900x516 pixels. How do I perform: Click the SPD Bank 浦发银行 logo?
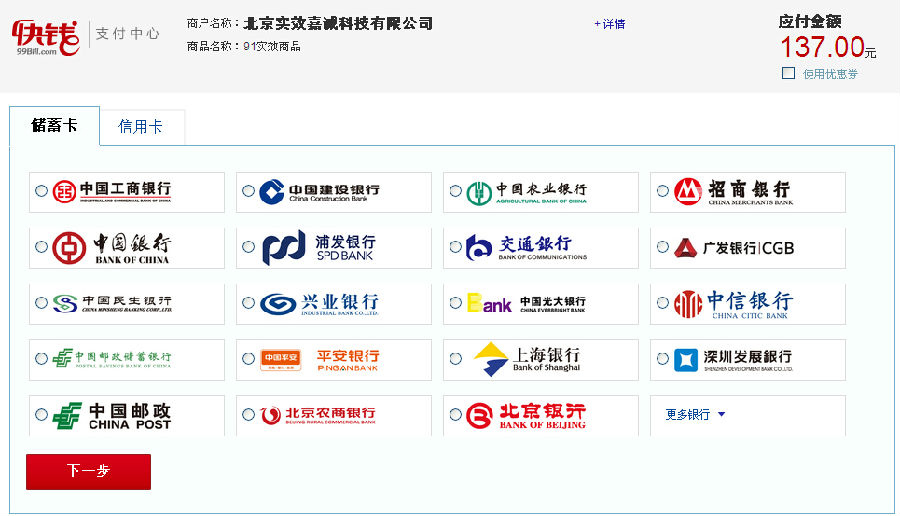319,247
